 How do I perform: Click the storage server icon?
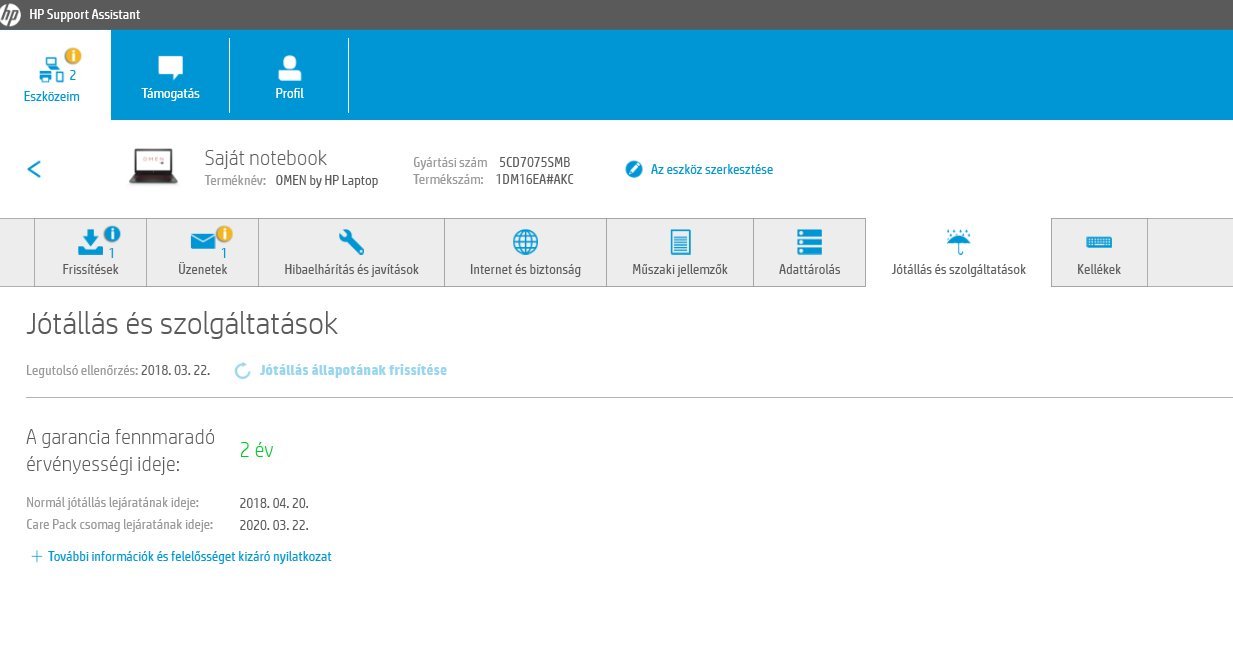(x=809, y=242)
